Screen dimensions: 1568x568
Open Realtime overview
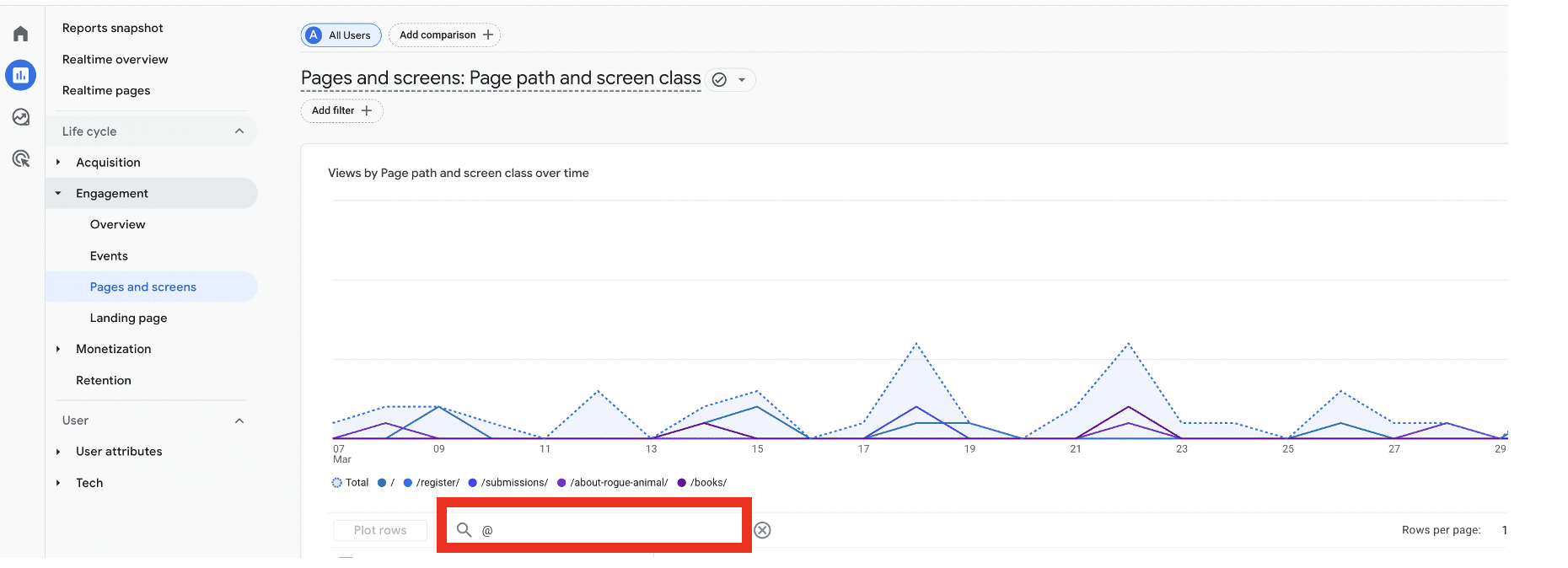[115, 59]
